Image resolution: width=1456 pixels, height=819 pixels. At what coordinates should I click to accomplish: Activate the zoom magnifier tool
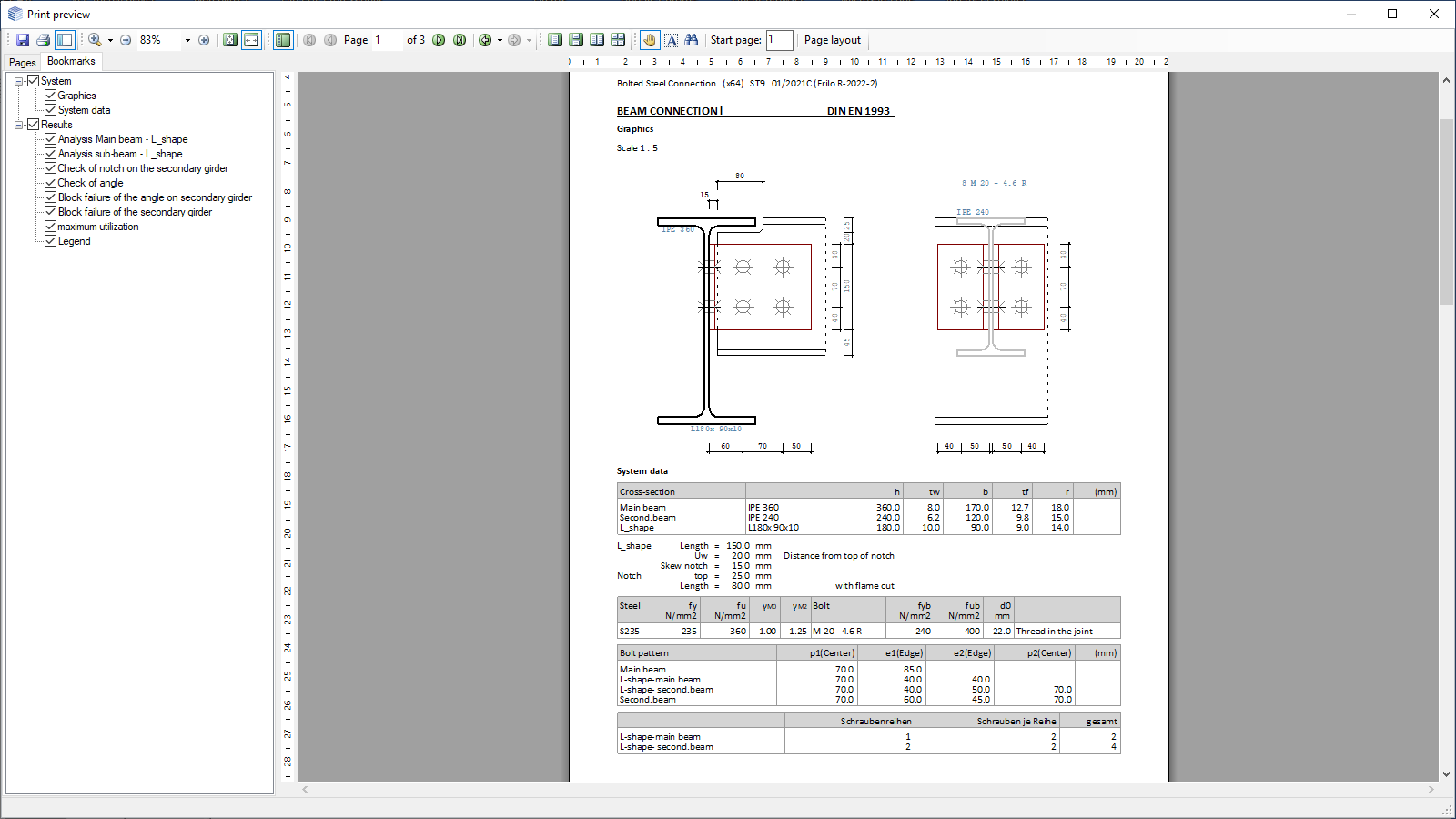click(x=95, y=40)
